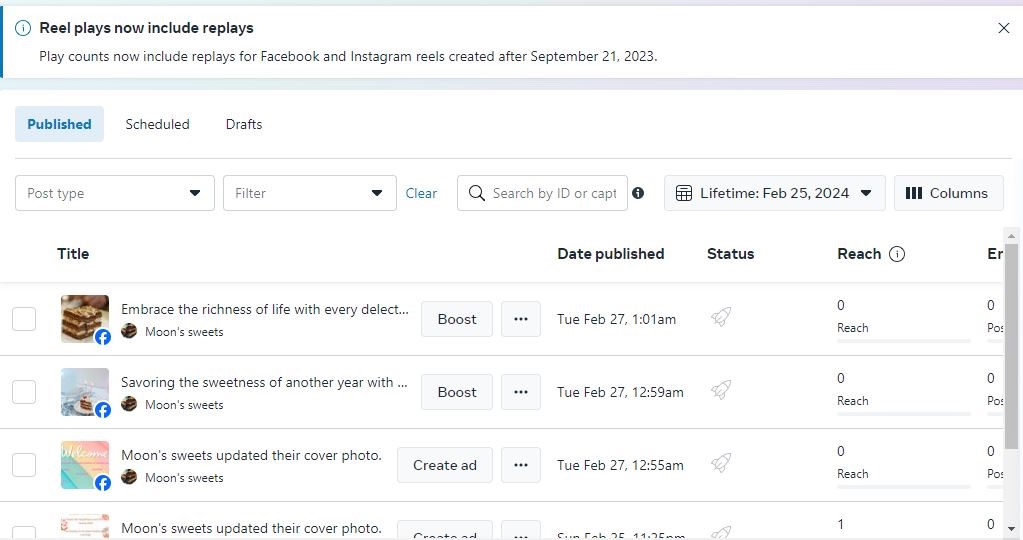Click the info icon beside the search box
Image resolution: width=1023 pixels, height=540 pixels.
[x=638, y=193]
